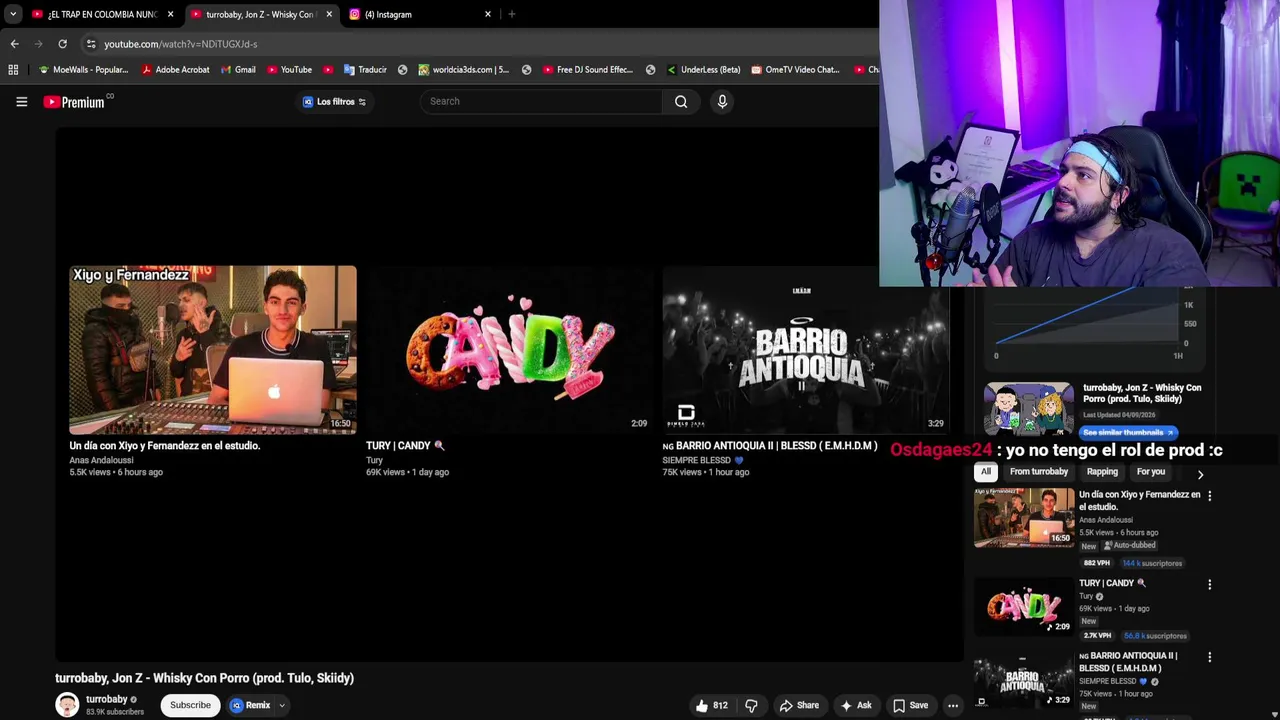Like the video (812 likes)
Screen dimensions: 1280x720
[711, 705]
